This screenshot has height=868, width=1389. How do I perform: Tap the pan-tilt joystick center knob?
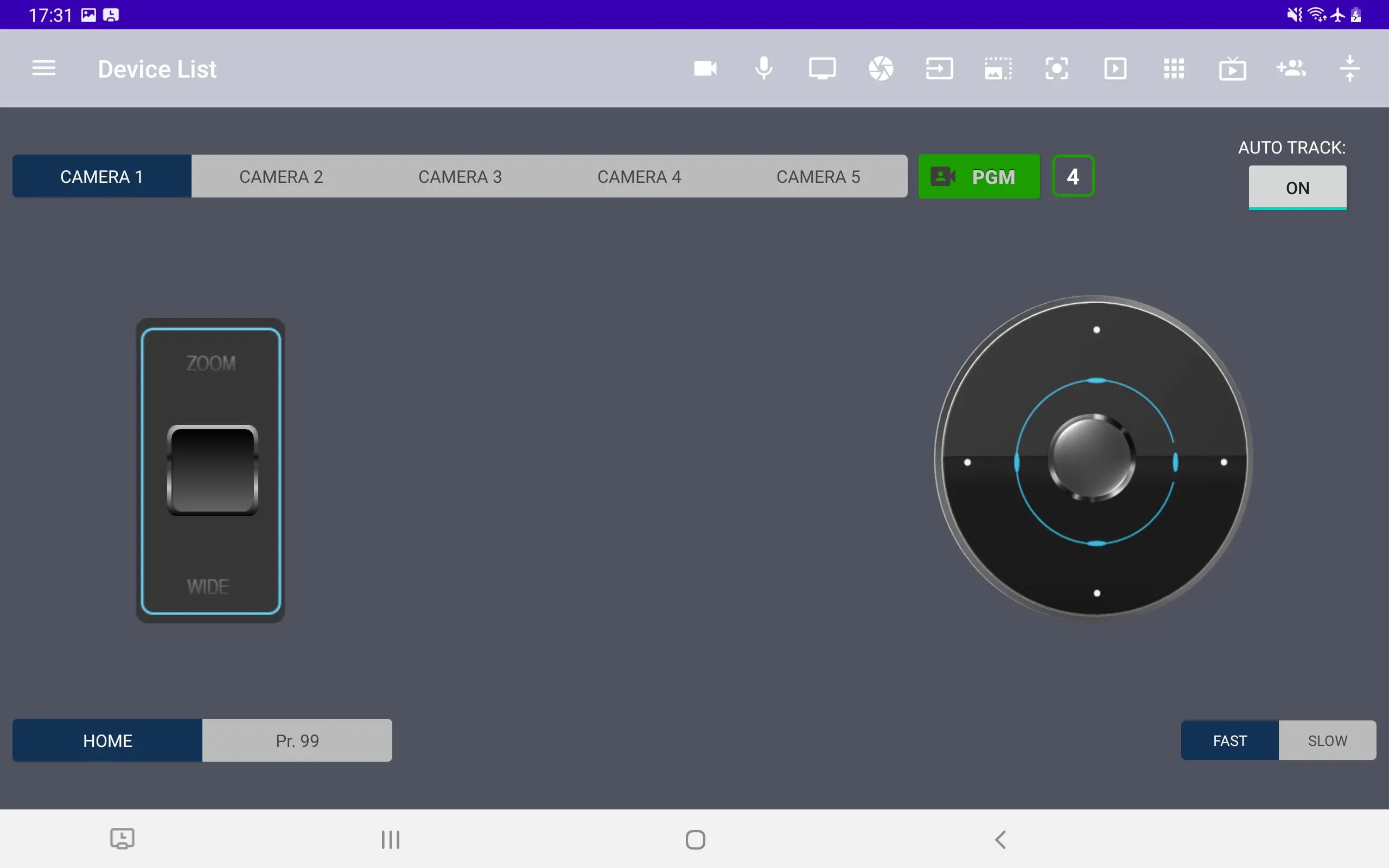point(1092,457)
